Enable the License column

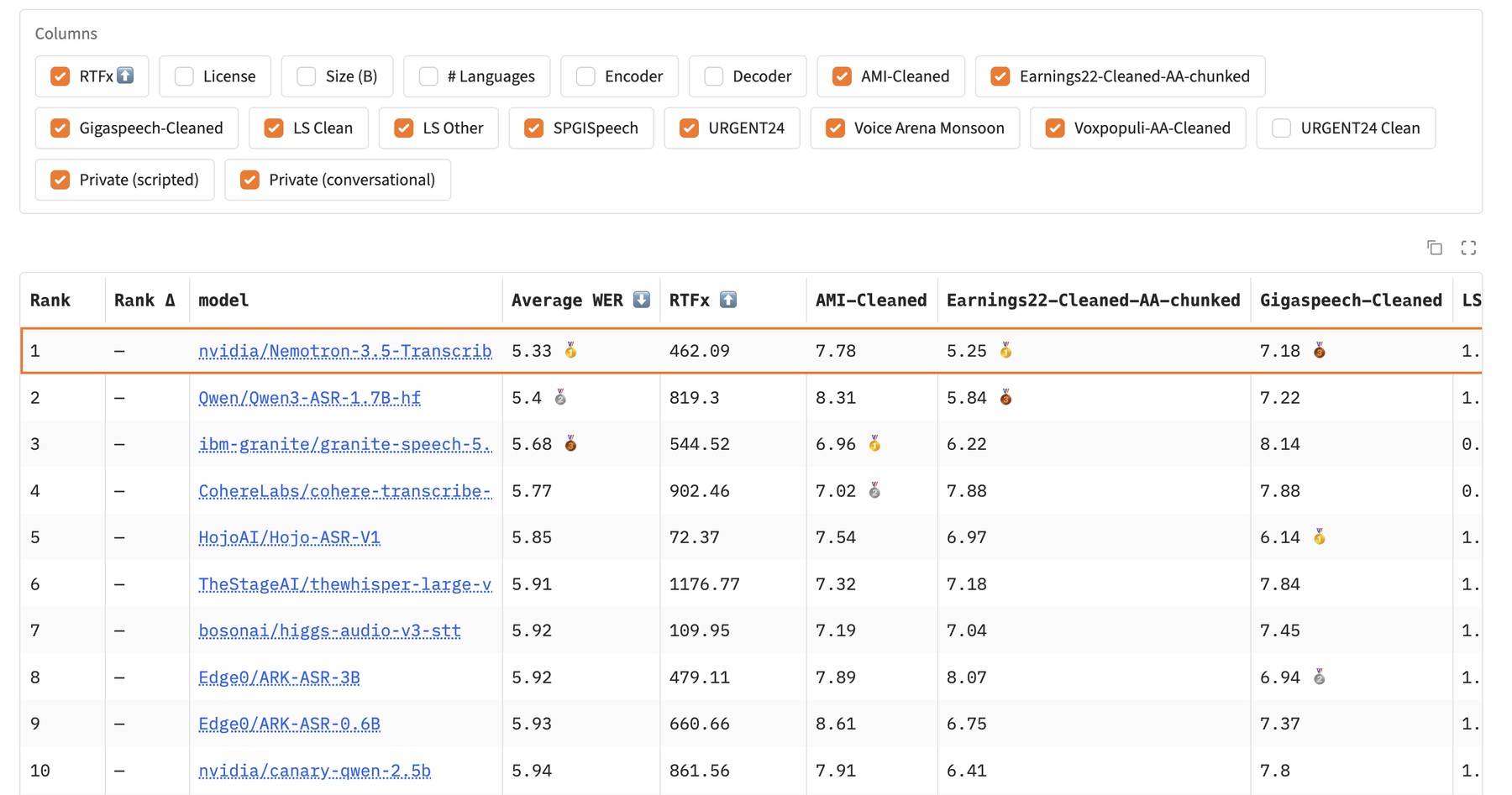click(x=184, y=76)
